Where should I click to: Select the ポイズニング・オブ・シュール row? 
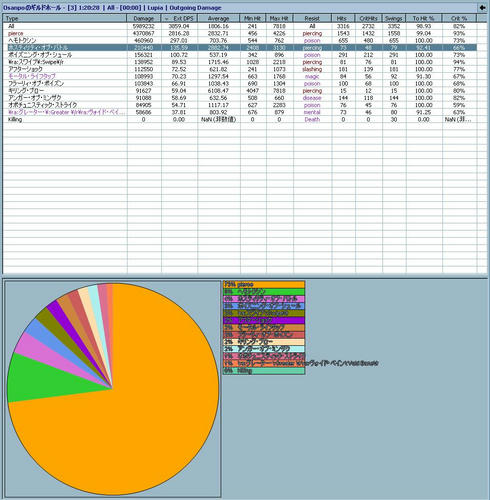tap(240, 55)
